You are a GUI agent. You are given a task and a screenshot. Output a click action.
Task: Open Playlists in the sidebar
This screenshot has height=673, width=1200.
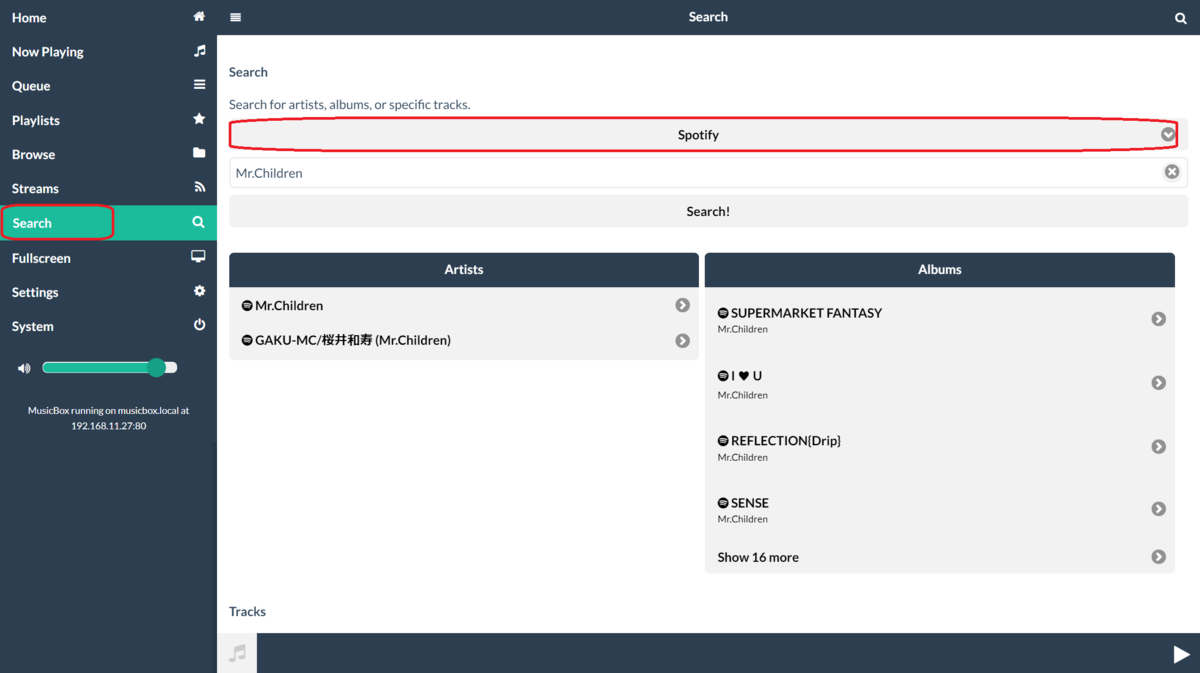coord(108,119)
